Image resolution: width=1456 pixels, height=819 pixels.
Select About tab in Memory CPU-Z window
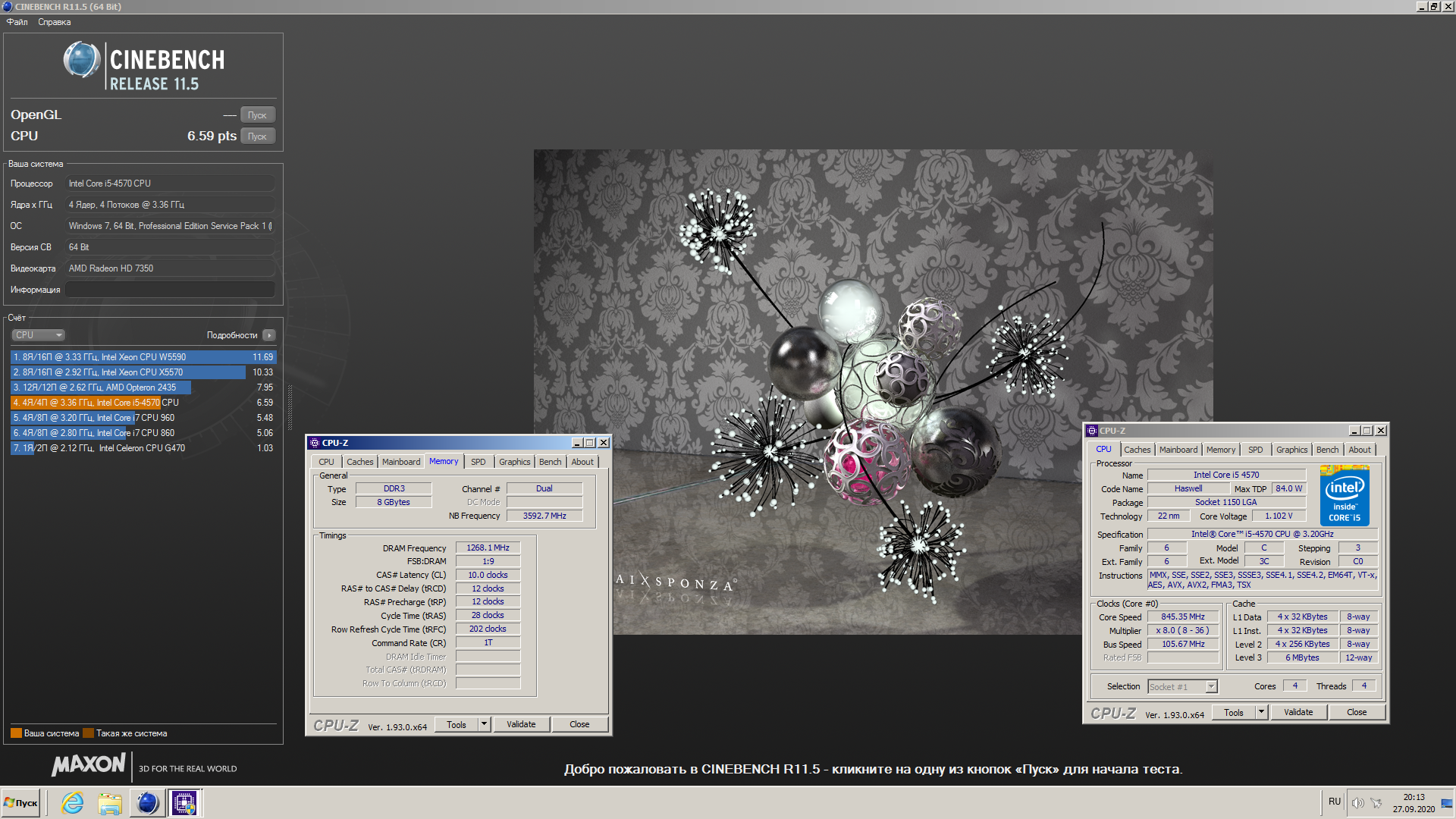(x=582, y=462)
